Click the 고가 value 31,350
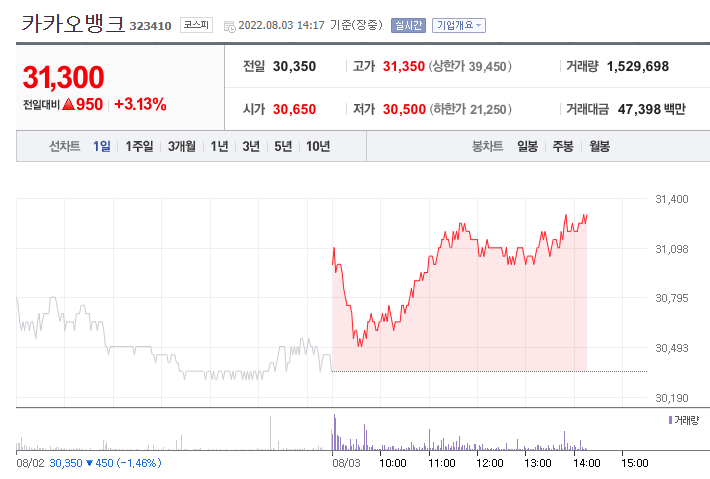Image resolution: width=710 pixels, height=479 pixels. [x=404, y=67]
